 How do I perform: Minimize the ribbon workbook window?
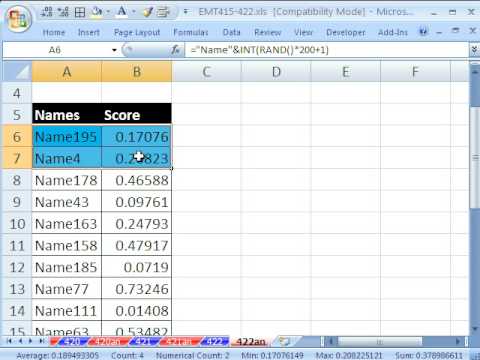pyautogui.click(x=439, y=32)
